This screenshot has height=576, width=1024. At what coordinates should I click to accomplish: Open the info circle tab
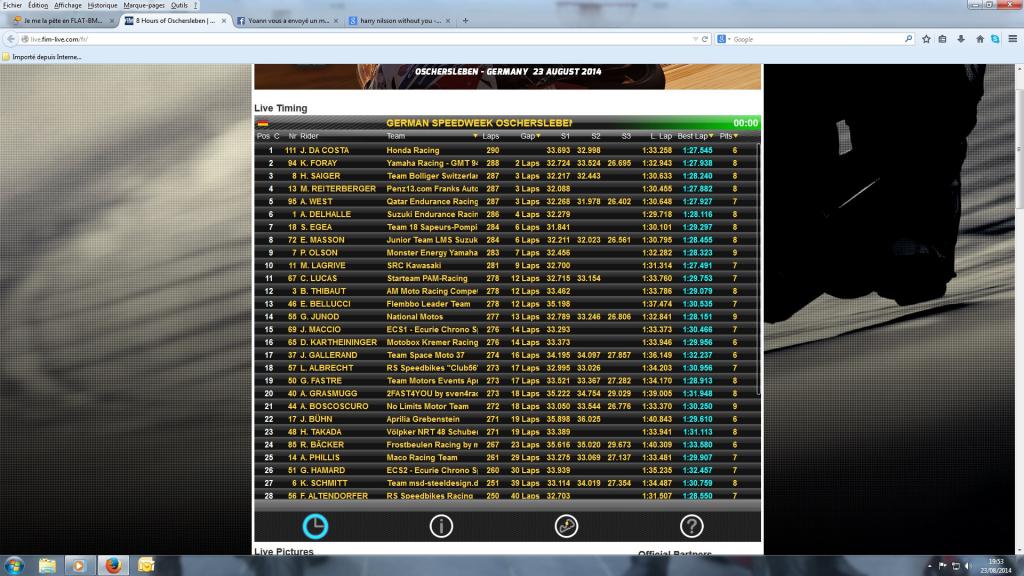tap(441, 526)
